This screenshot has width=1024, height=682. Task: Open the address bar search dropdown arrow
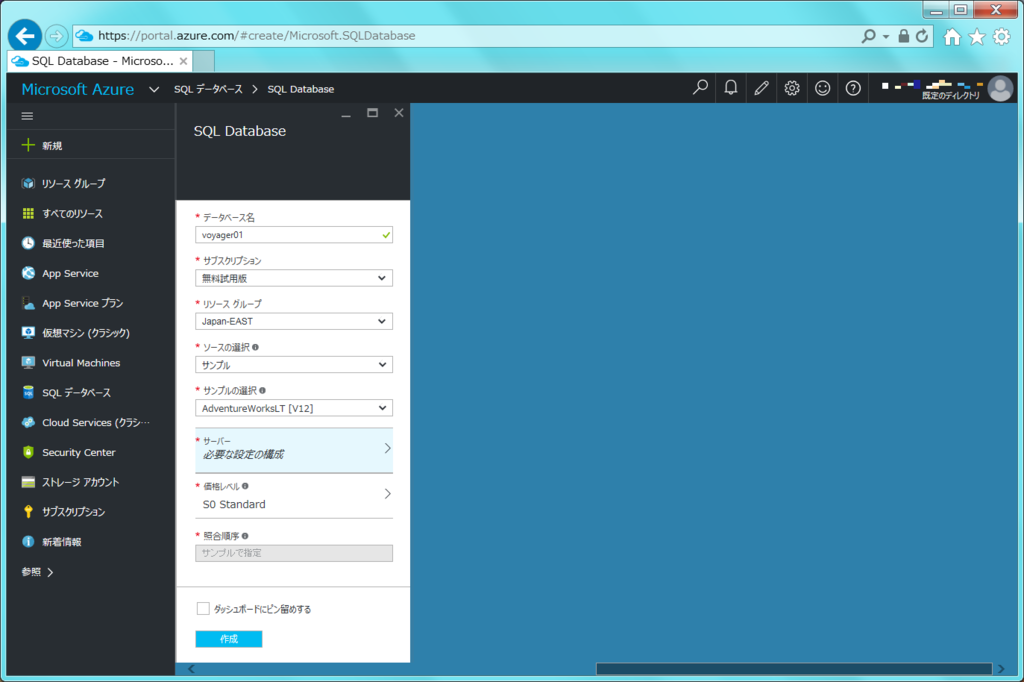click(886, 37)
